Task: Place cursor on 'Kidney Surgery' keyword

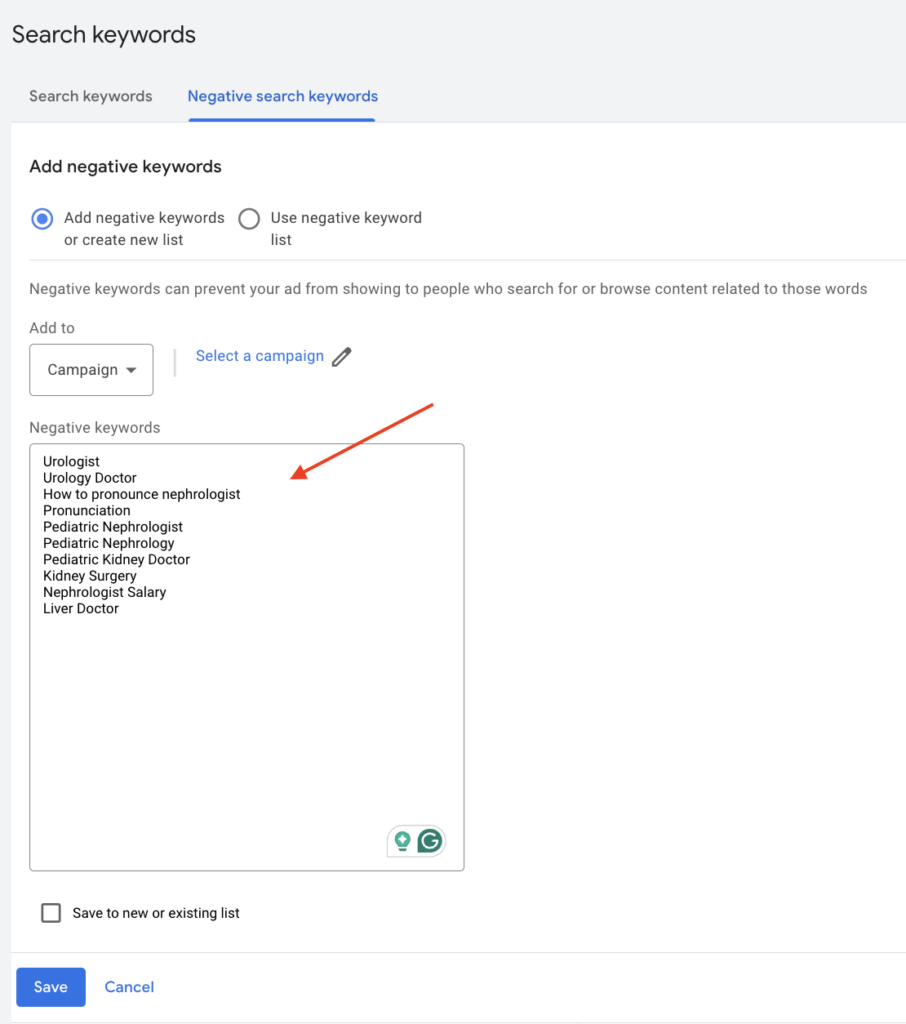Action: point(90,576)
